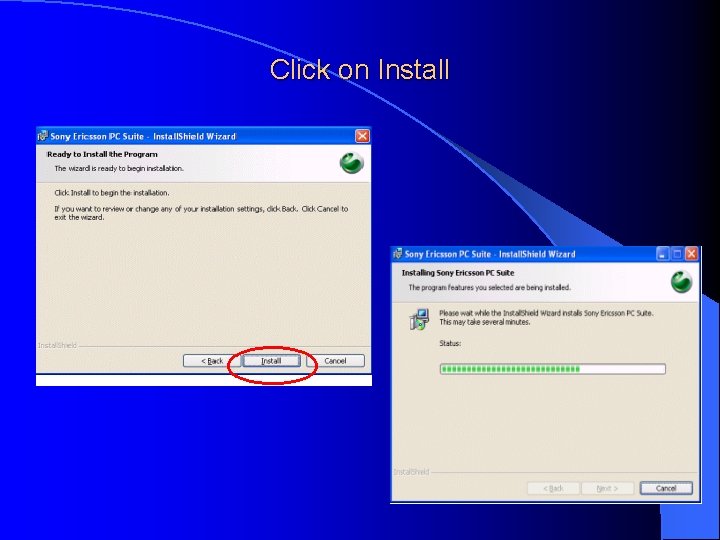Click the installer title bar icon of the Ready to Install window
The height and width of the screenshot is (540, 720).
pyautogui.click(x=43, y=136)
